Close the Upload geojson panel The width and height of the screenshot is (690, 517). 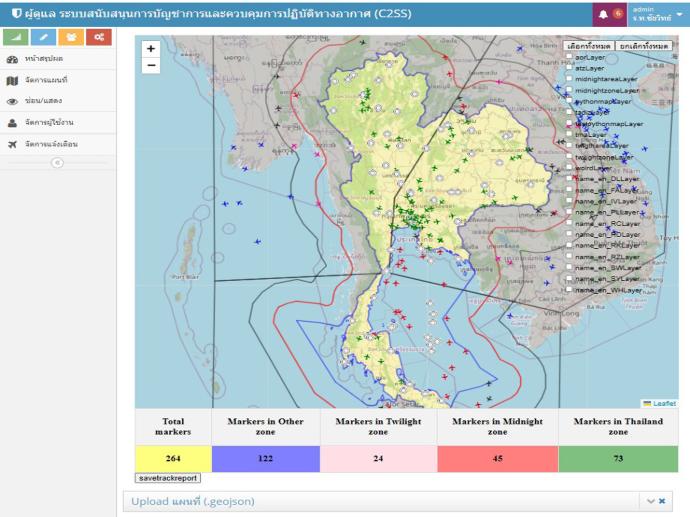click(662, 500)
